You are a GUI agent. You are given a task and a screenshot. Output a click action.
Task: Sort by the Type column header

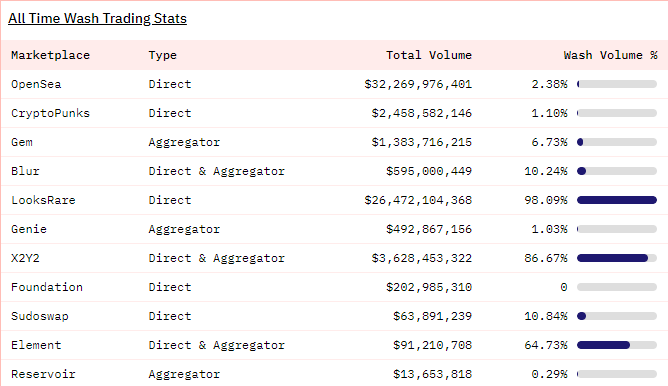click(x=162, y=55)
